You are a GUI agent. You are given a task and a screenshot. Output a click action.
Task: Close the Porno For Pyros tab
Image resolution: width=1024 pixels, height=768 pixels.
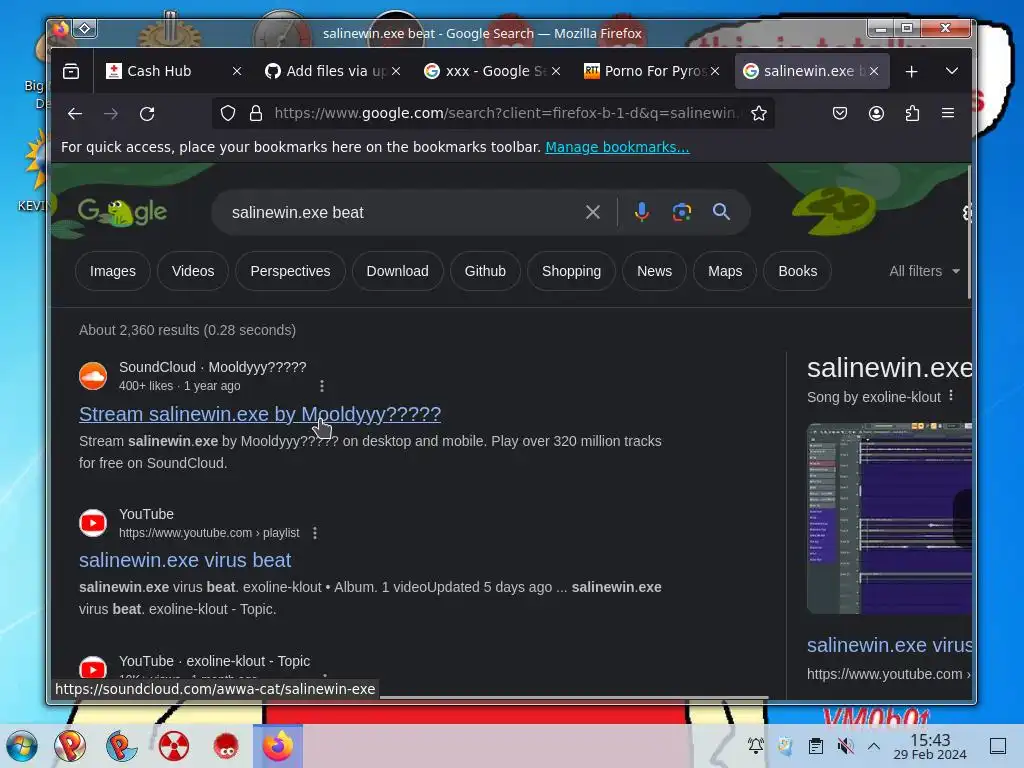pos(715,71)
